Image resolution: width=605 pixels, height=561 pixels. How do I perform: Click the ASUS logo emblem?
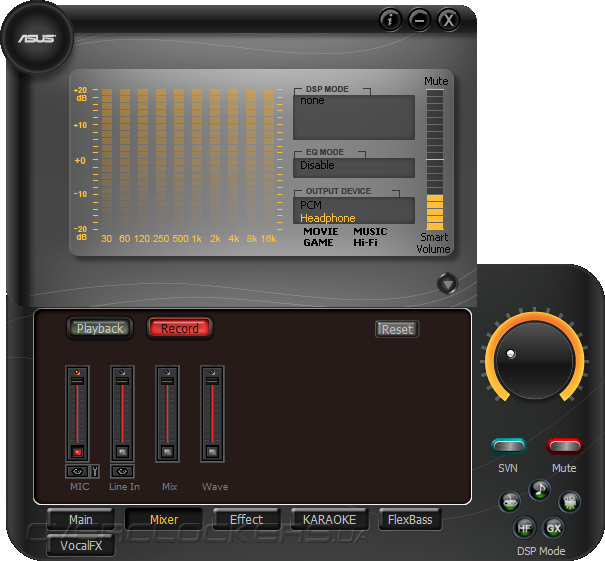[37, 38]
